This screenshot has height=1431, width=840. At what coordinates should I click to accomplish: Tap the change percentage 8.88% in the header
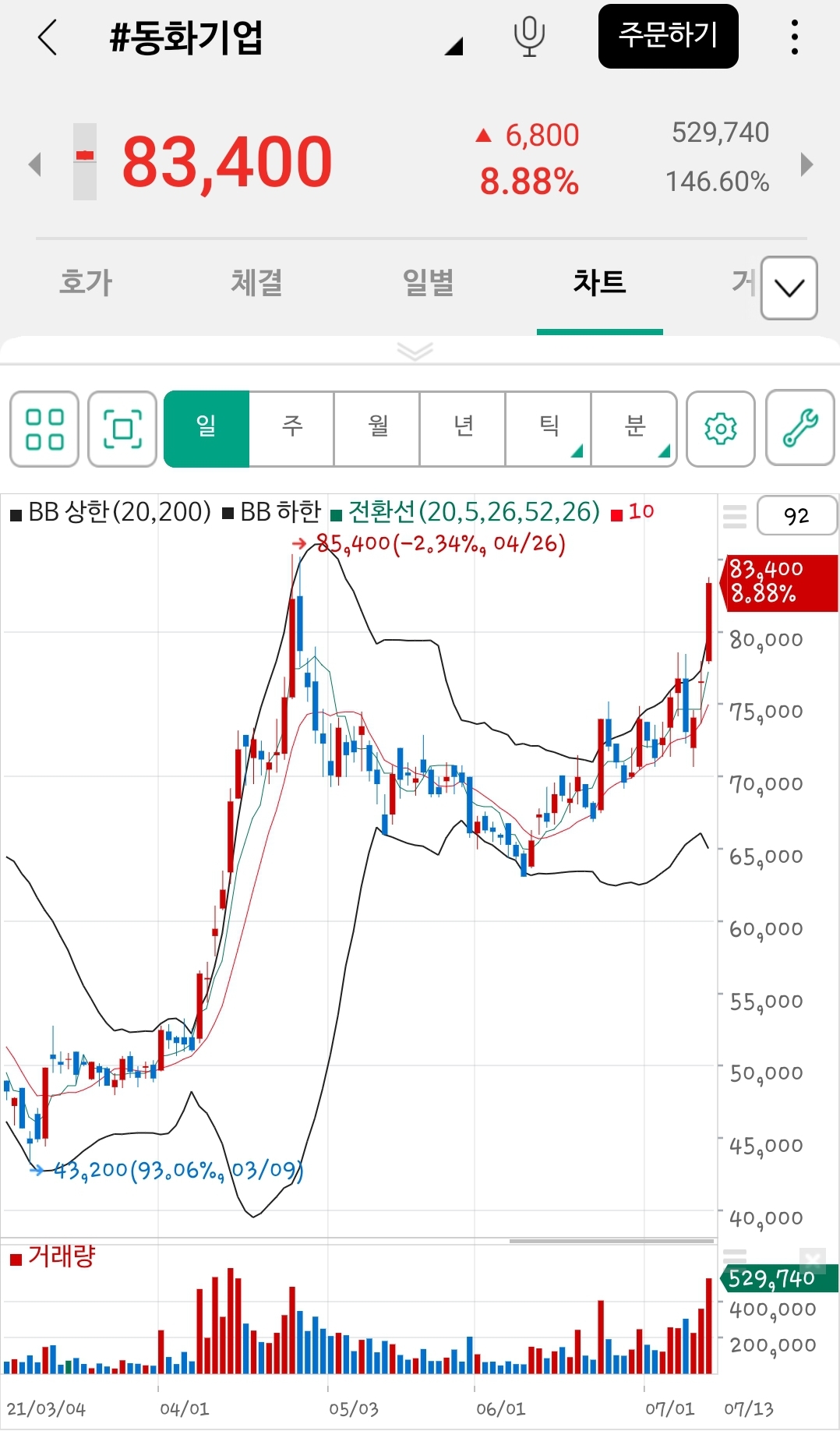tap(529, 182)
